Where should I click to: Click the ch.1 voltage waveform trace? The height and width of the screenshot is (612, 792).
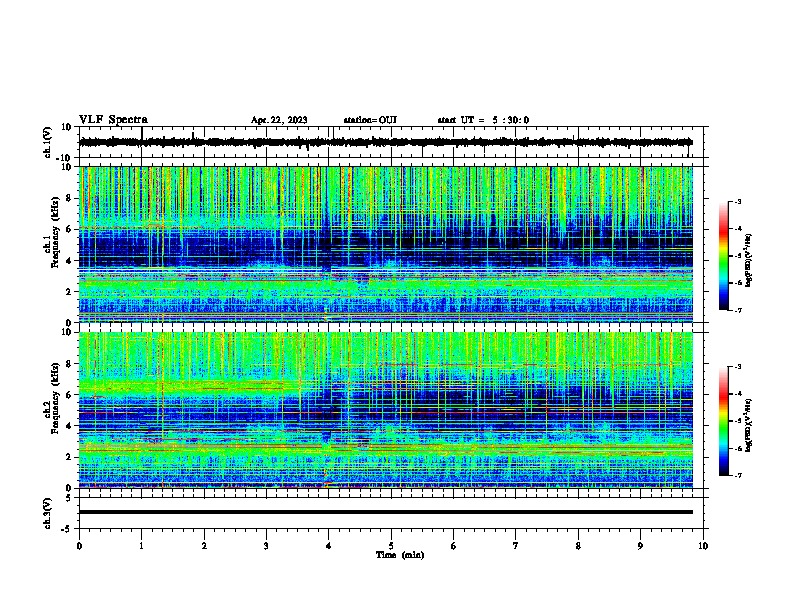click(386, 142)
